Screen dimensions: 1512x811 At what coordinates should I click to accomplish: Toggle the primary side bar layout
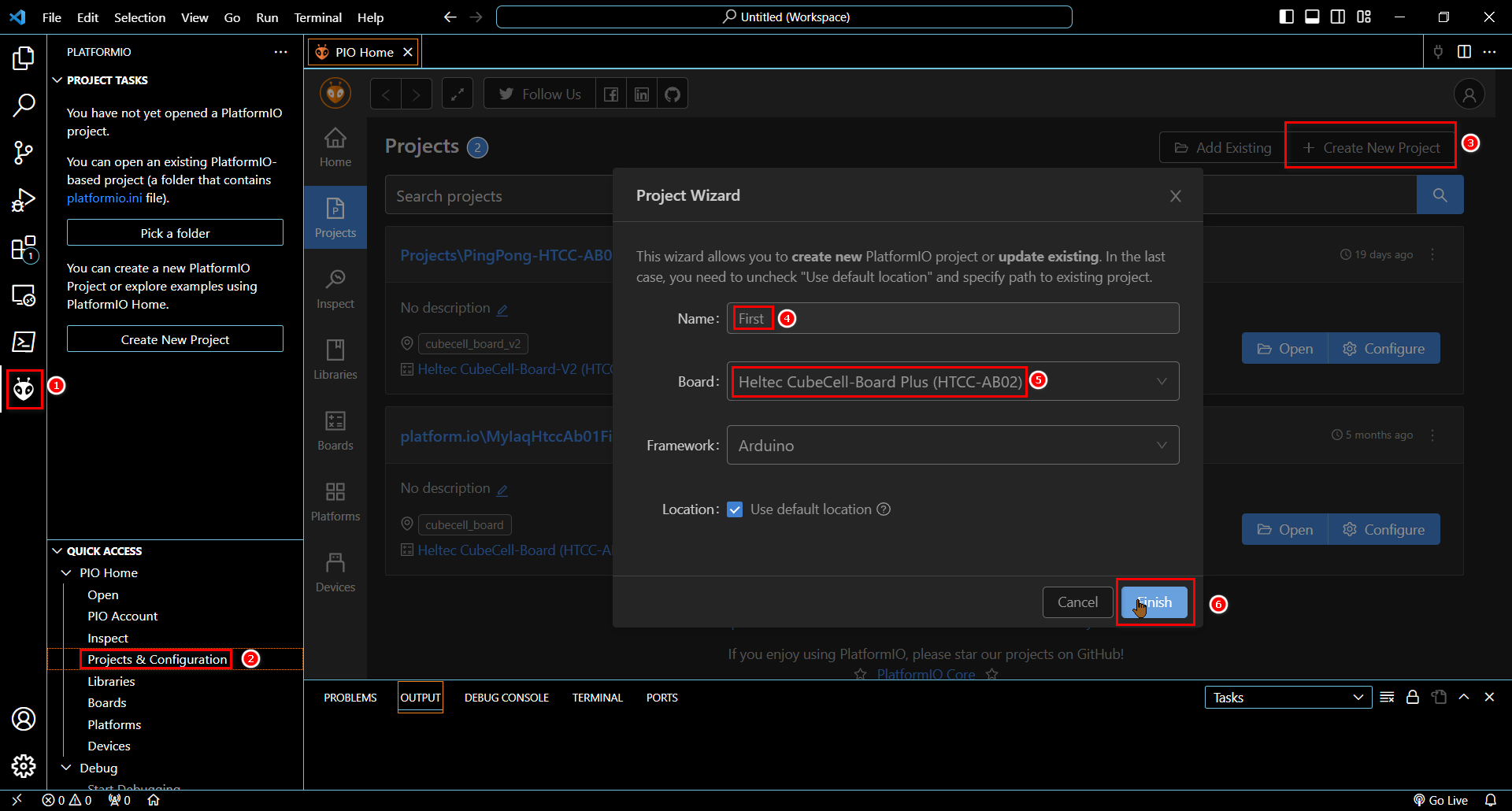tap(1287, 17)
